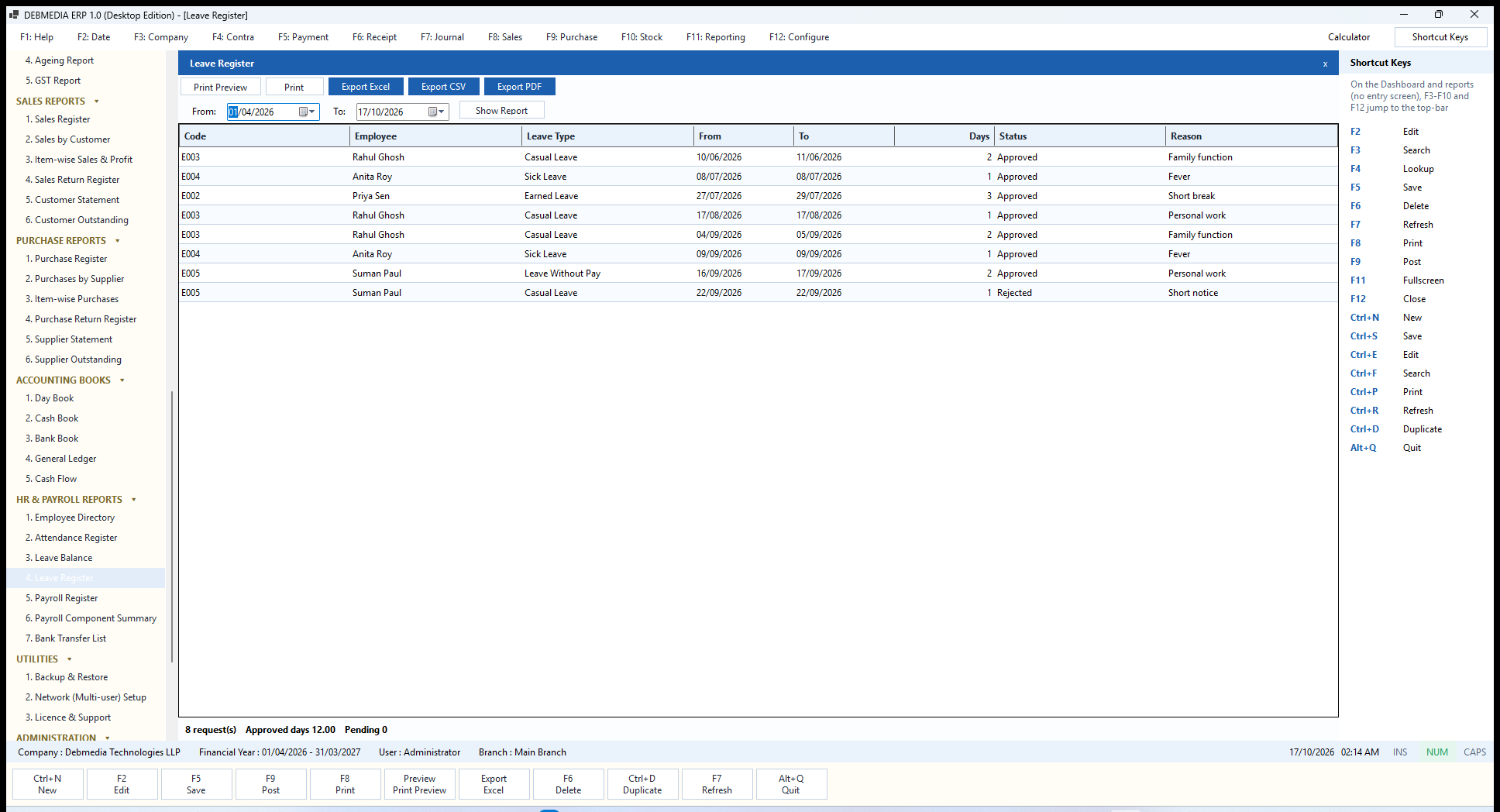Click the Fever reason dated 08/07/2026
The height and width of the screenshot is (812, 1500).
point(1179,177)
